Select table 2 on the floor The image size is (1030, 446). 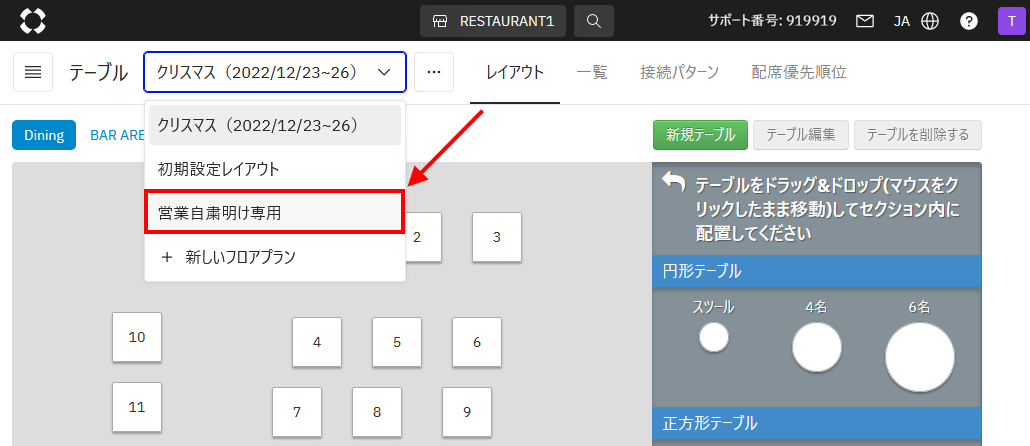[424, 237]
